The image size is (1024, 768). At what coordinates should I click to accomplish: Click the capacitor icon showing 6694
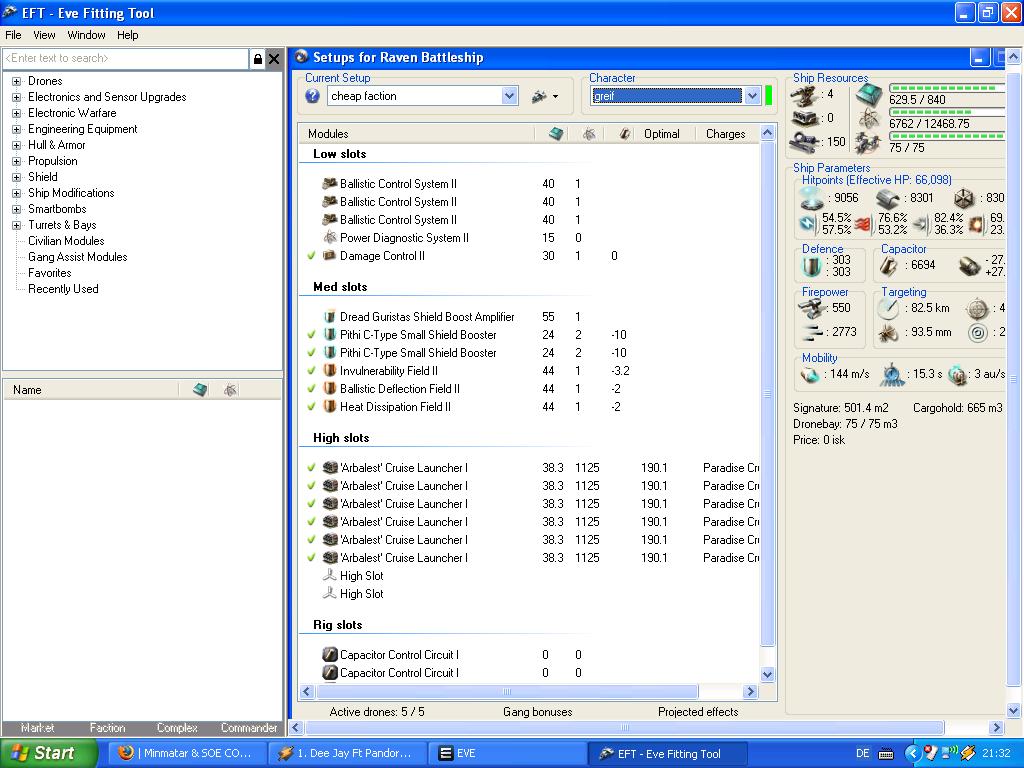(x=888, y=266)
